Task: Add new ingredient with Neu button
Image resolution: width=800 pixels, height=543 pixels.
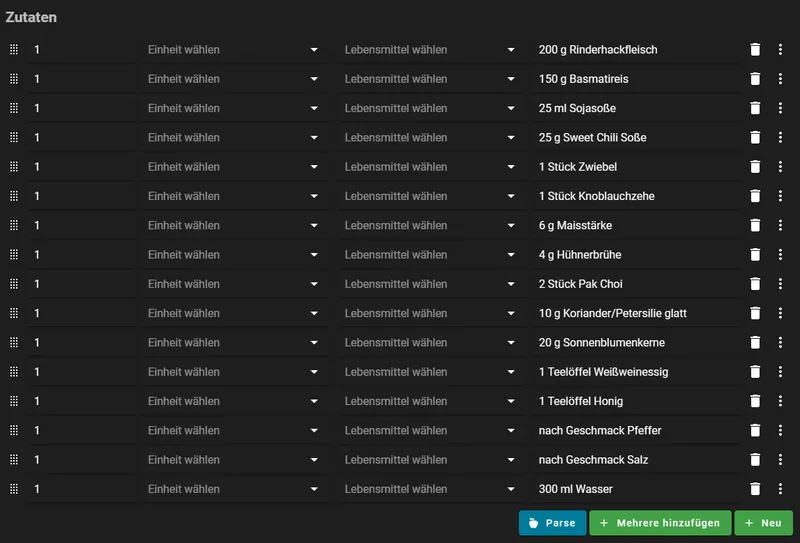Action: coord(763,523)
